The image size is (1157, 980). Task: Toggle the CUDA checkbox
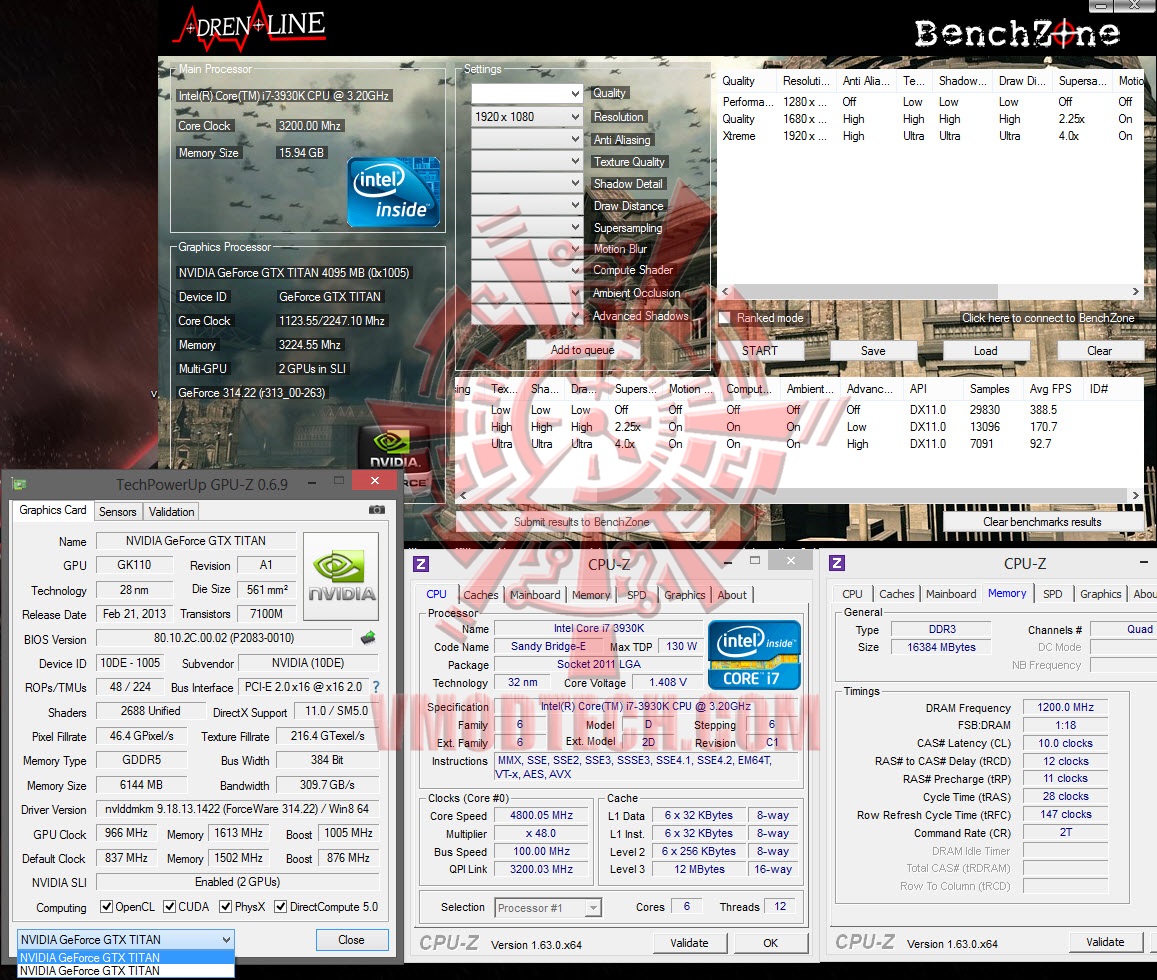point(170,906)
